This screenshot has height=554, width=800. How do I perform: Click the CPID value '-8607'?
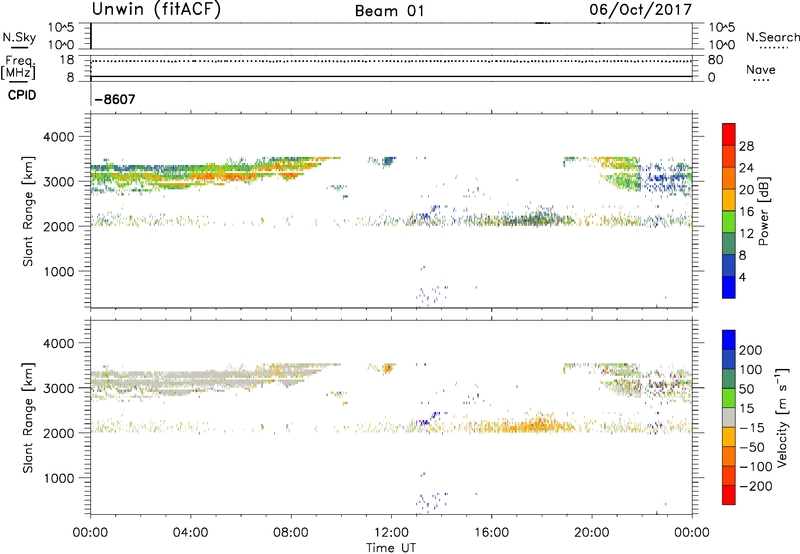(x=115, y=99)
